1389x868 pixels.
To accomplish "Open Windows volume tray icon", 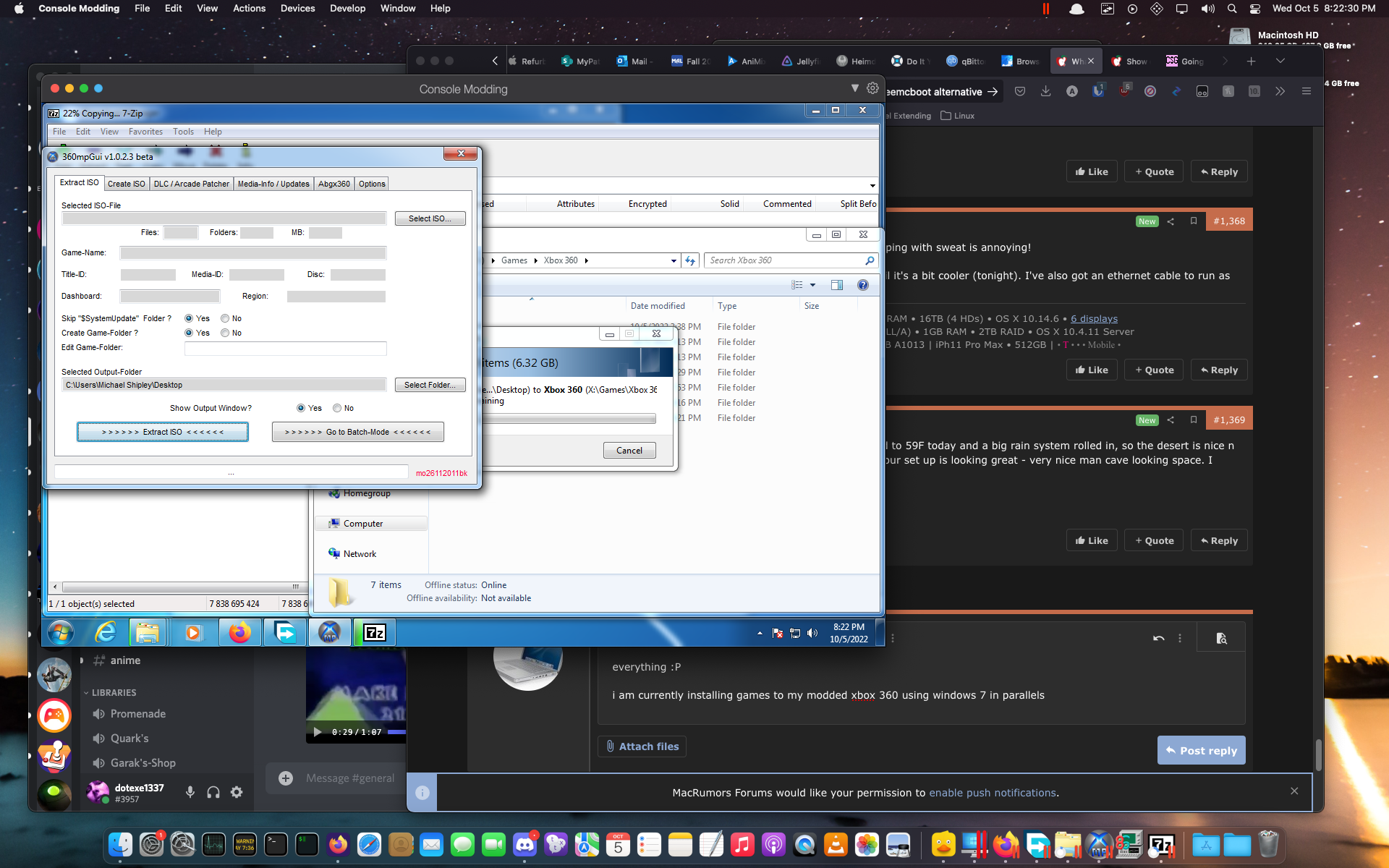I will coord(812,633).
